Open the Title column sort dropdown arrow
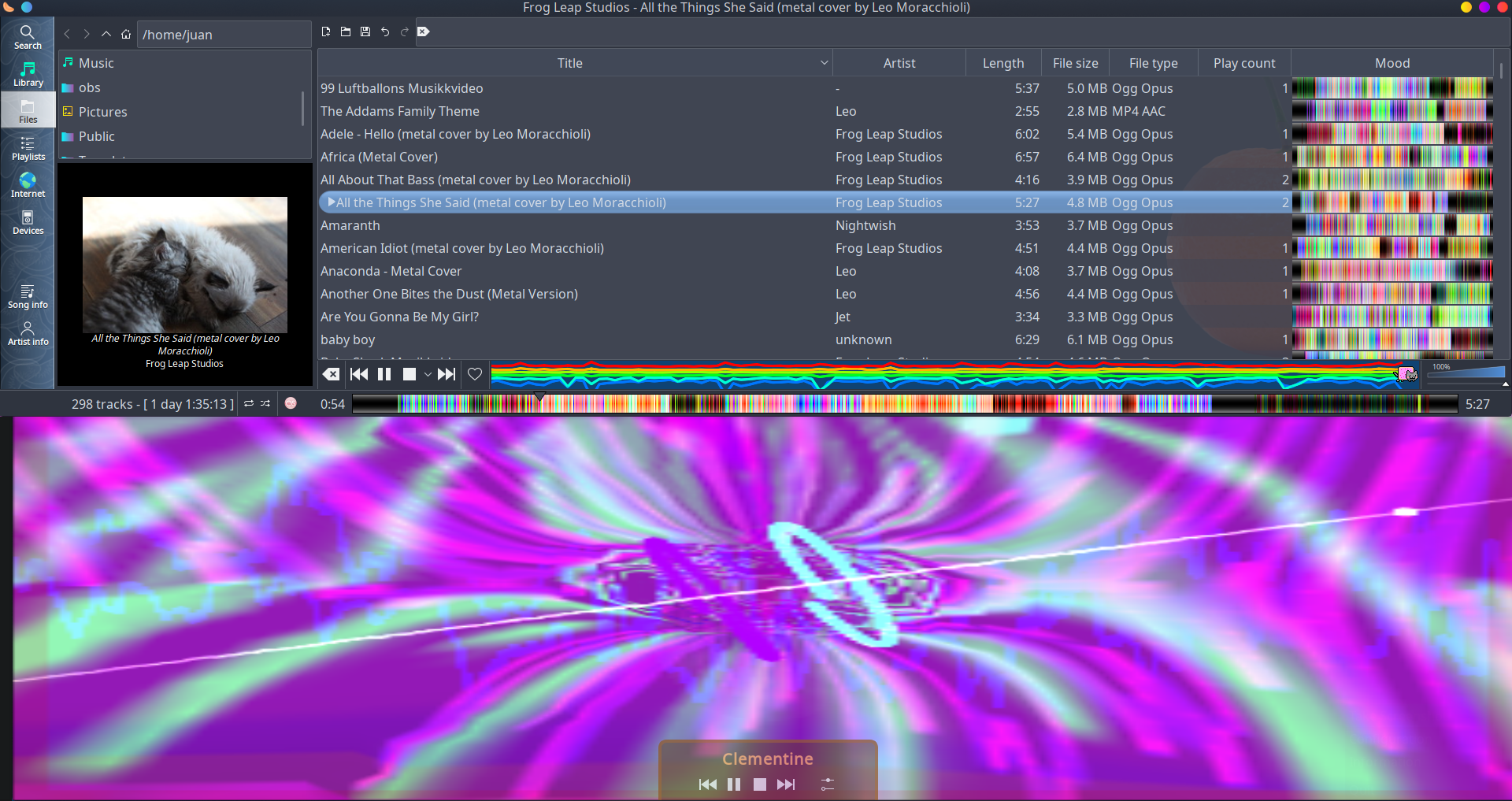The height and width of the screenshot is (801, 1512). 824,63
